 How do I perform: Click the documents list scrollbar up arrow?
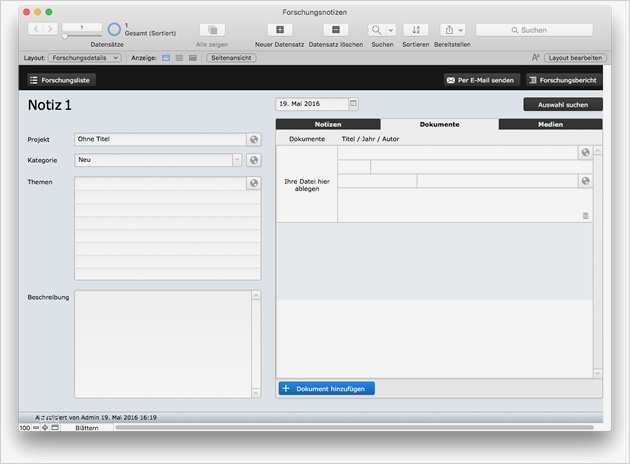[x=597, y=151]
